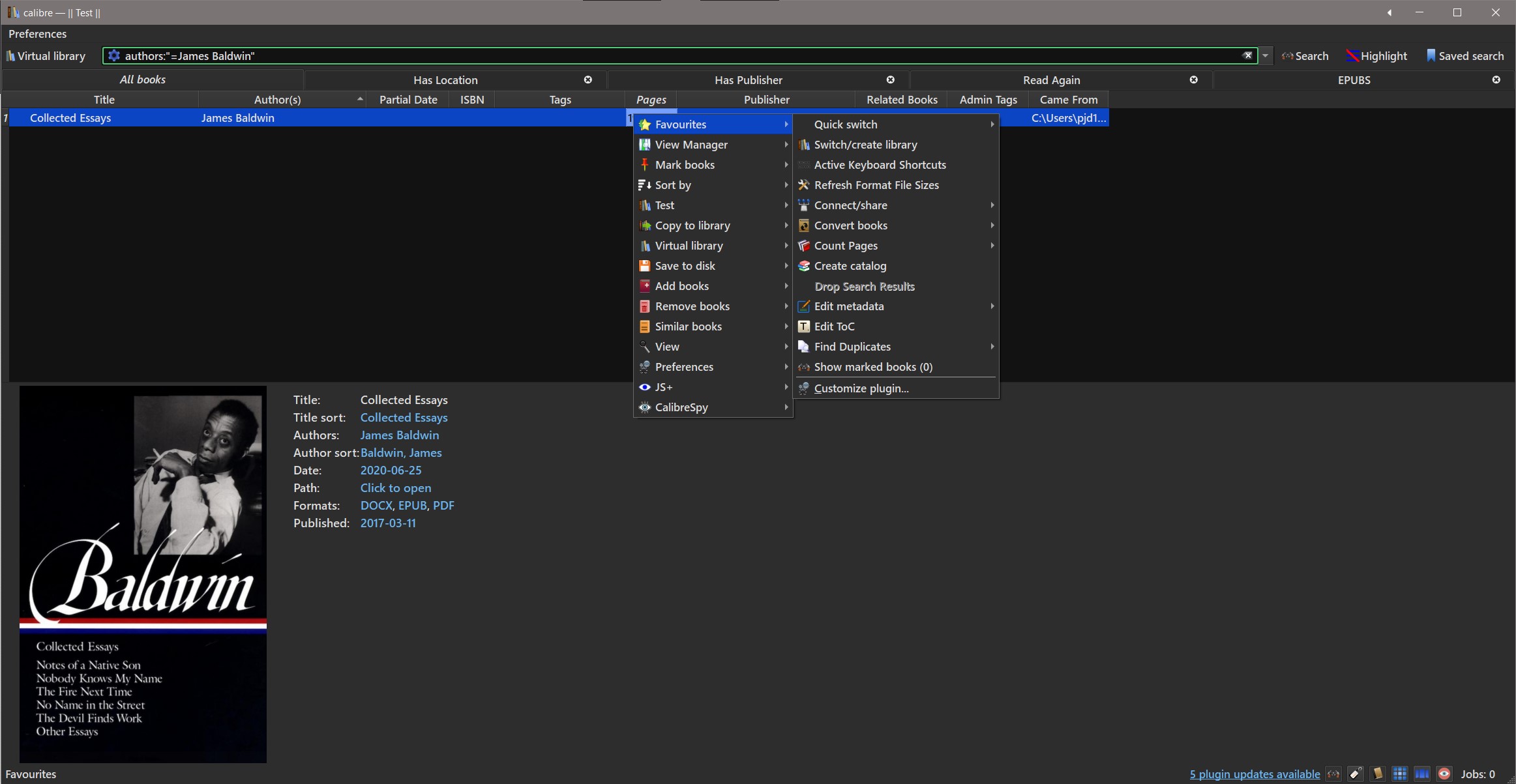
Task: Click the Convert books icon in submenu
Action: tap(804, 225)
